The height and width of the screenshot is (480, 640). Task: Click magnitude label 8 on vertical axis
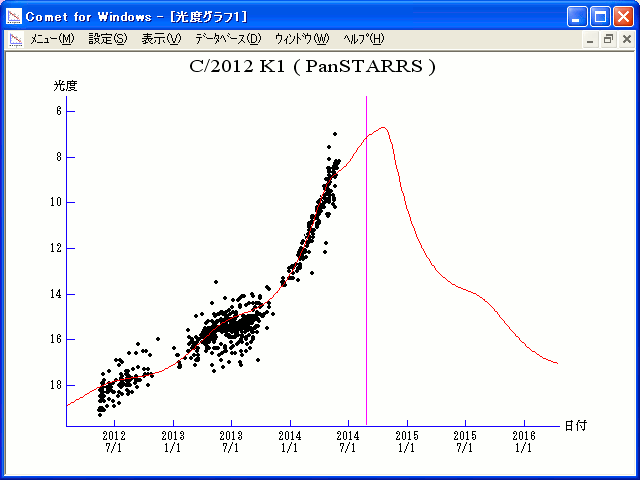(59, 157)
